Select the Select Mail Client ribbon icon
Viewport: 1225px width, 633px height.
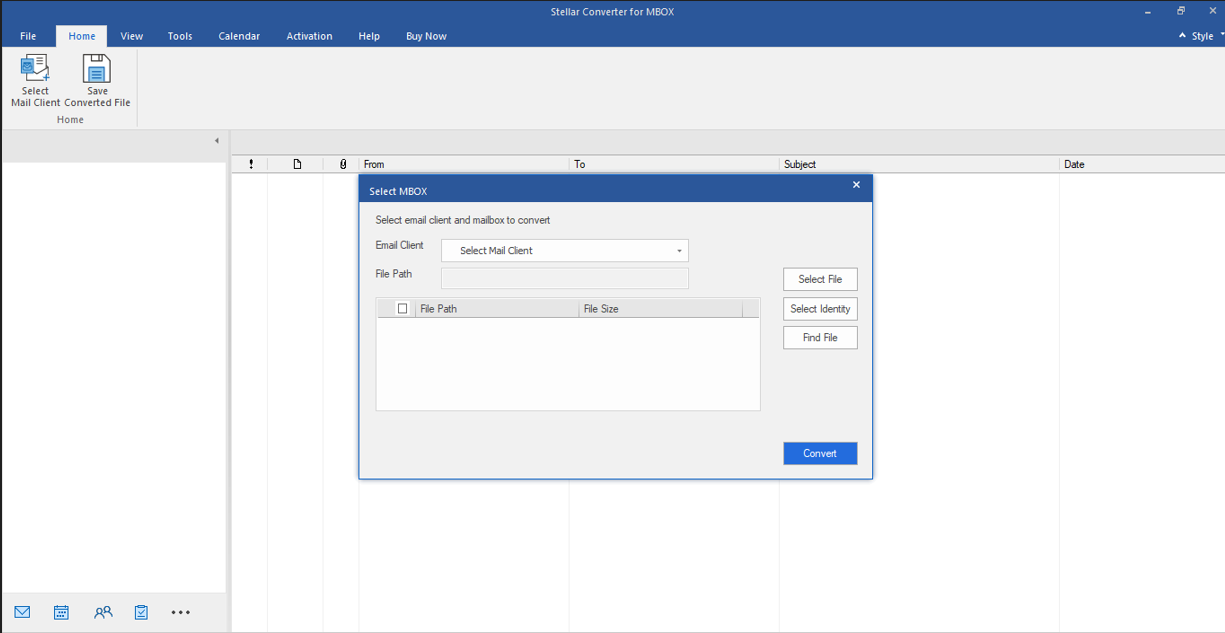pos(35,80)
